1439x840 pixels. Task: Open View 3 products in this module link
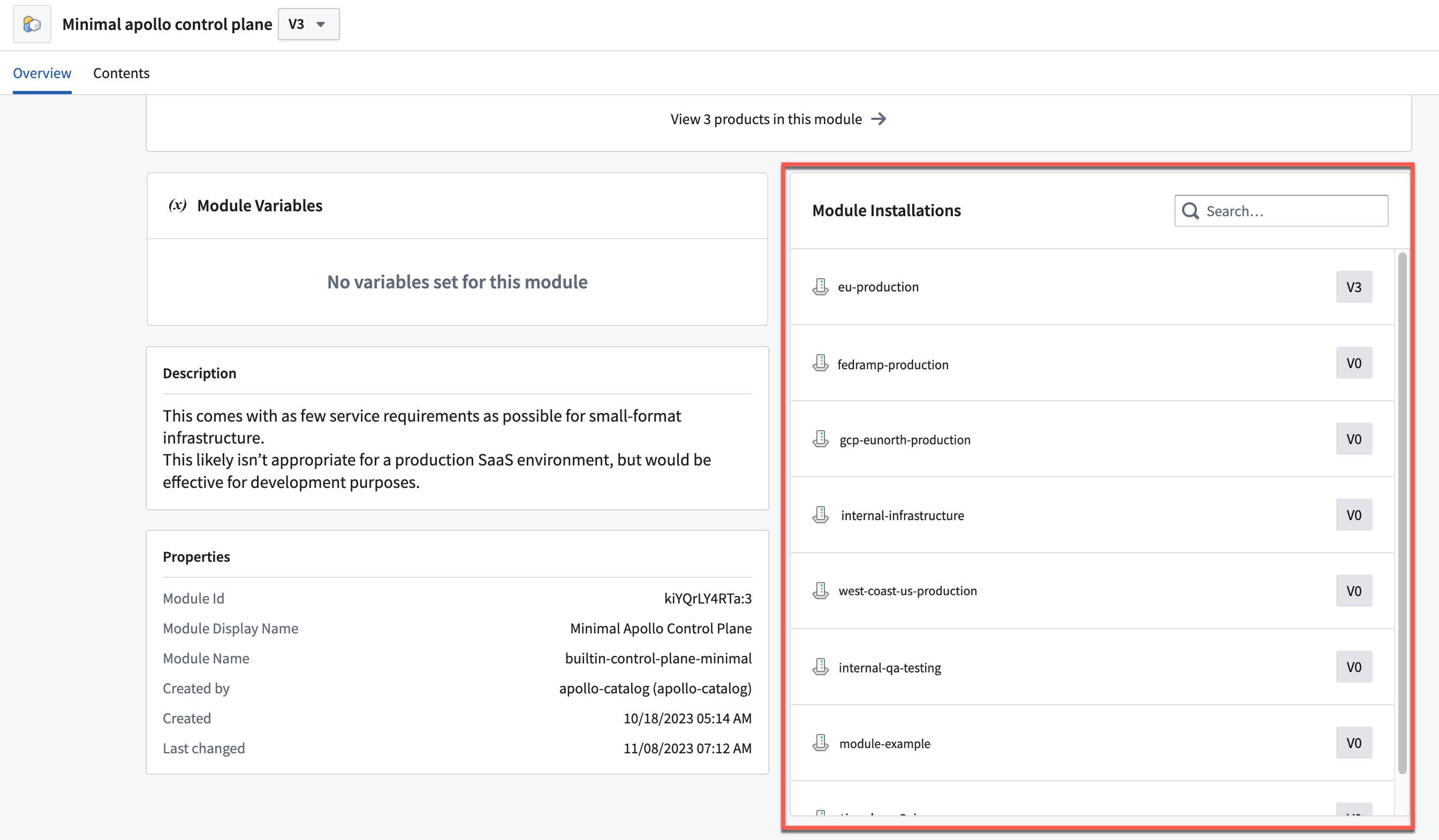click(x=778, y=119)
